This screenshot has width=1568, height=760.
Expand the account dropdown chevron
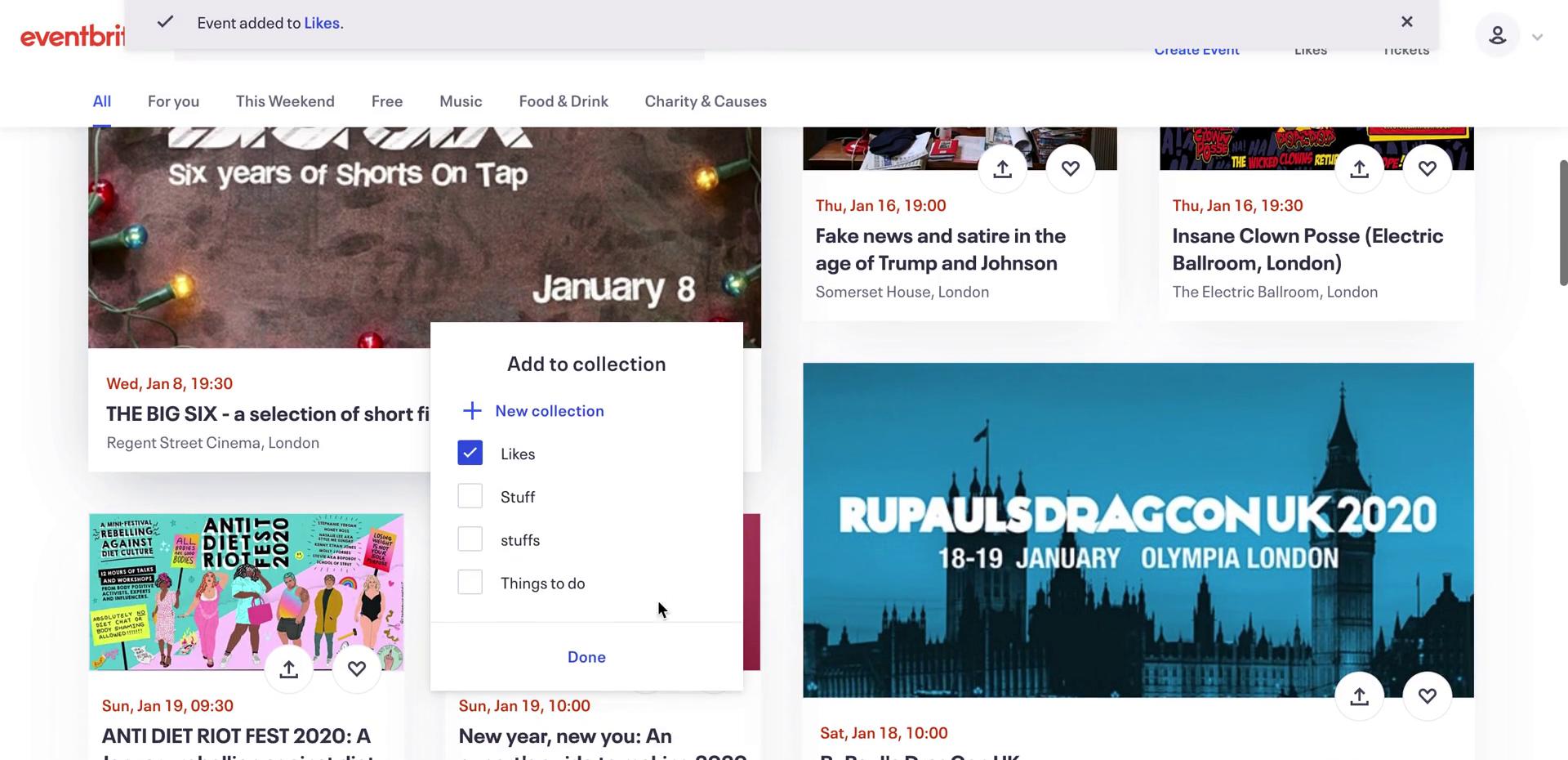click(x=1537, y=37)
